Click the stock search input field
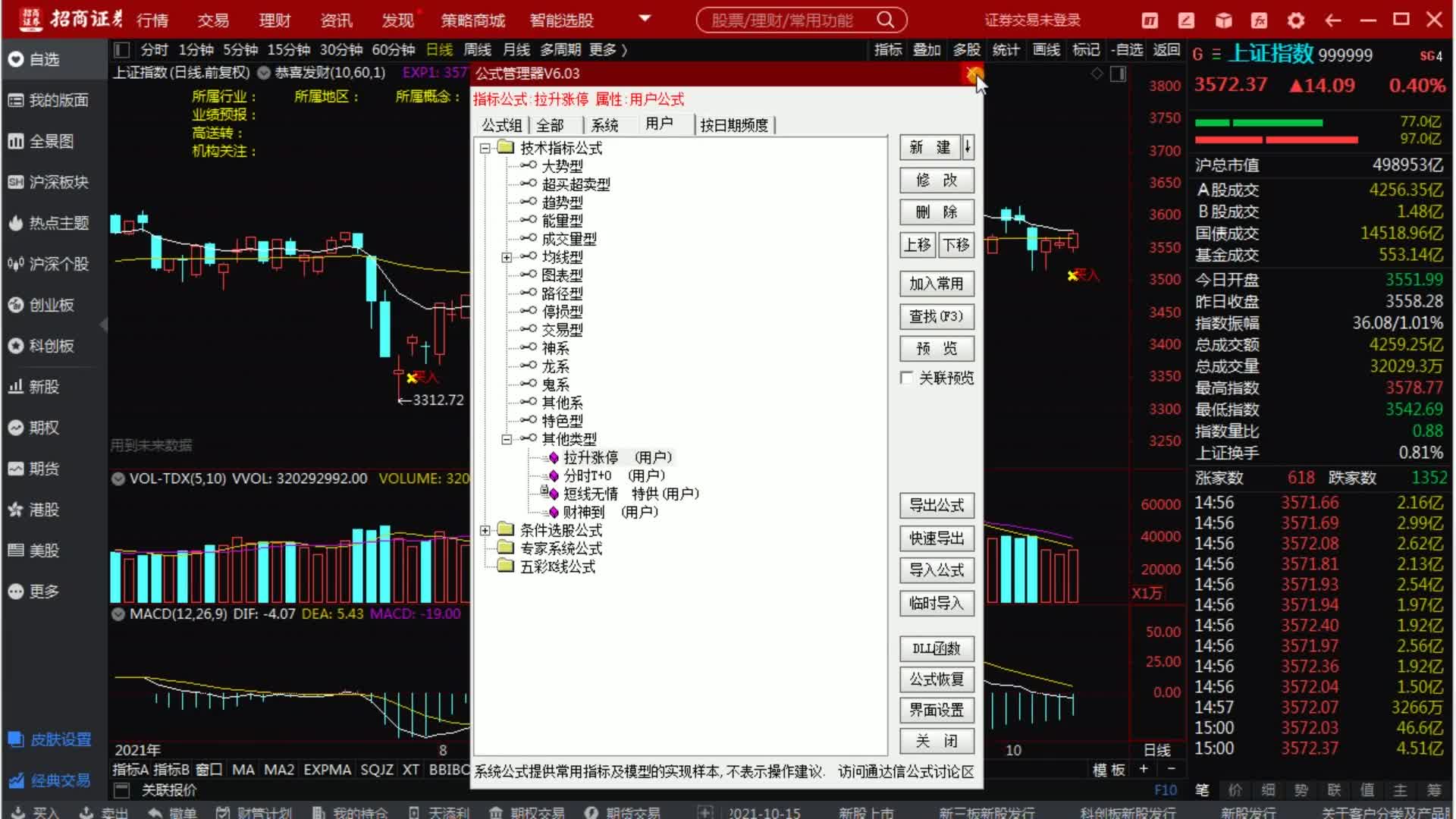 pyautogui.click(x=789, y=20)
